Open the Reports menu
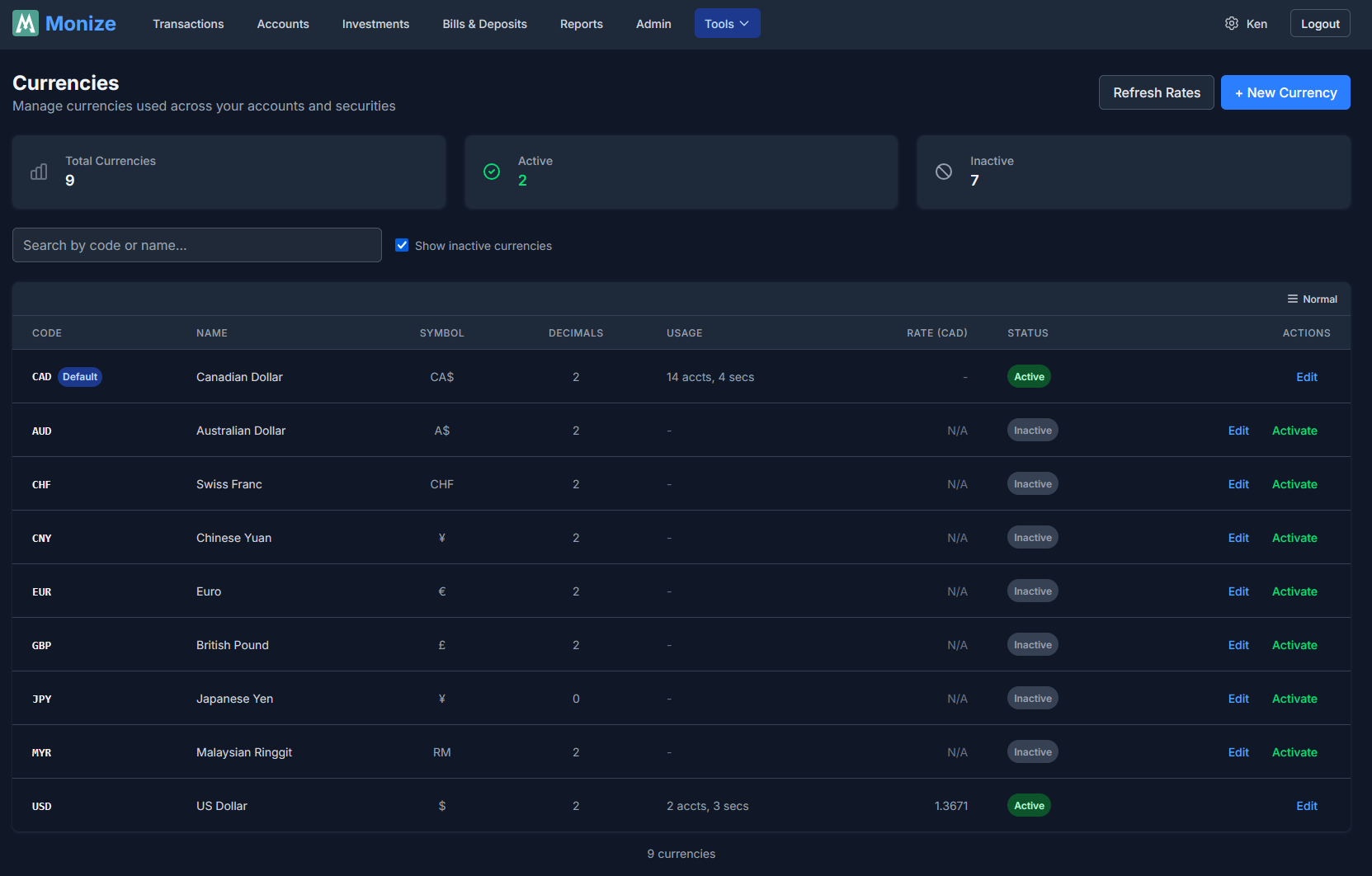 [581, 24]
